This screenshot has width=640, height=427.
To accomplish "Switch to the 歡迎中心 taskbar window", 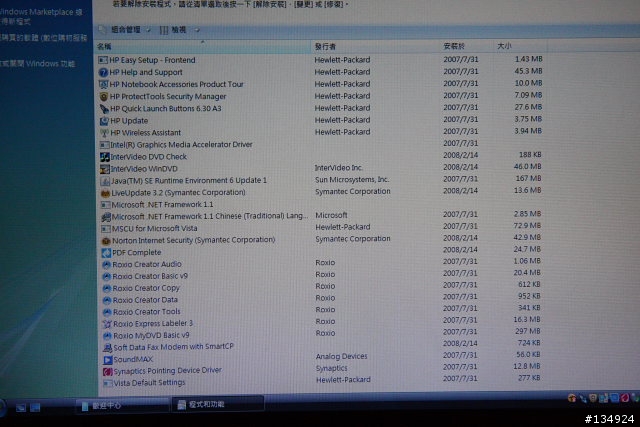I will [x=122, y=406].
